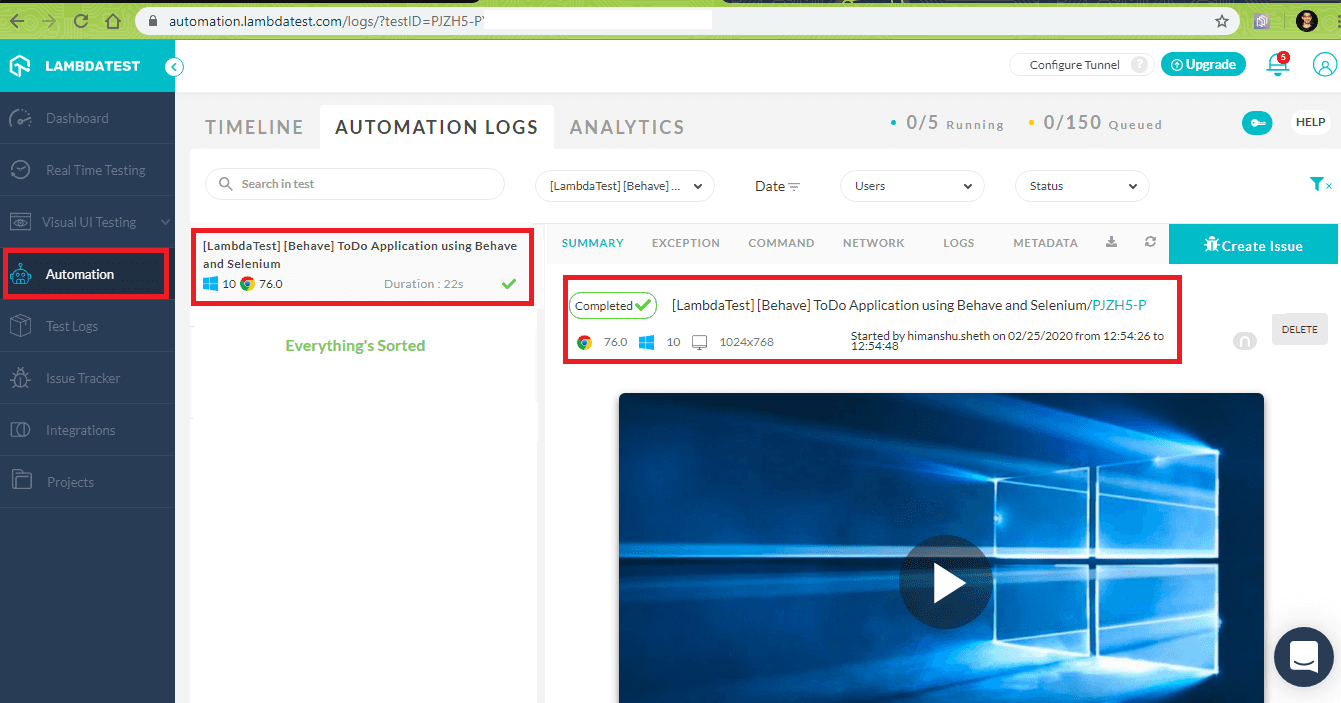Open the PJZH5-P test link
The height and width of the screenshot is (703, 1341).
pyautogui.click(x=1120, y=305)
